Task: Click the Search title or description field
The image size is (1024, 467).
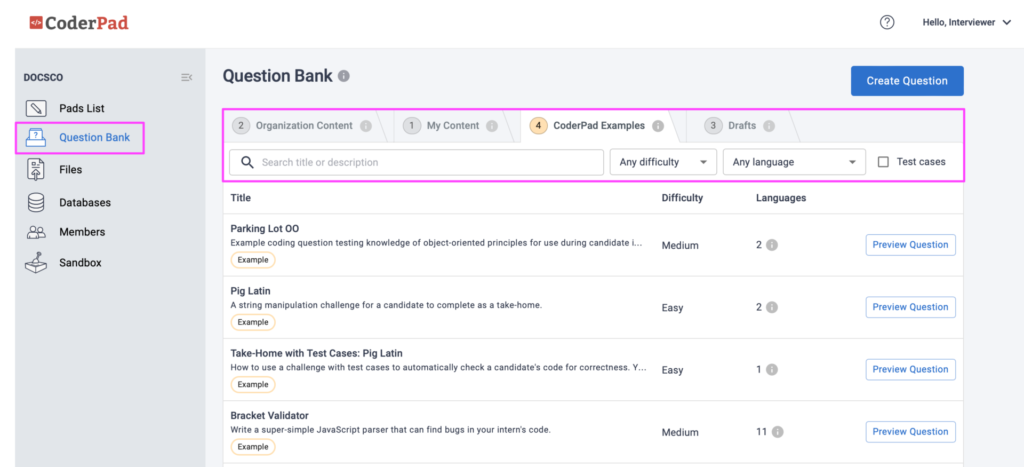Action: click(416, 162)
